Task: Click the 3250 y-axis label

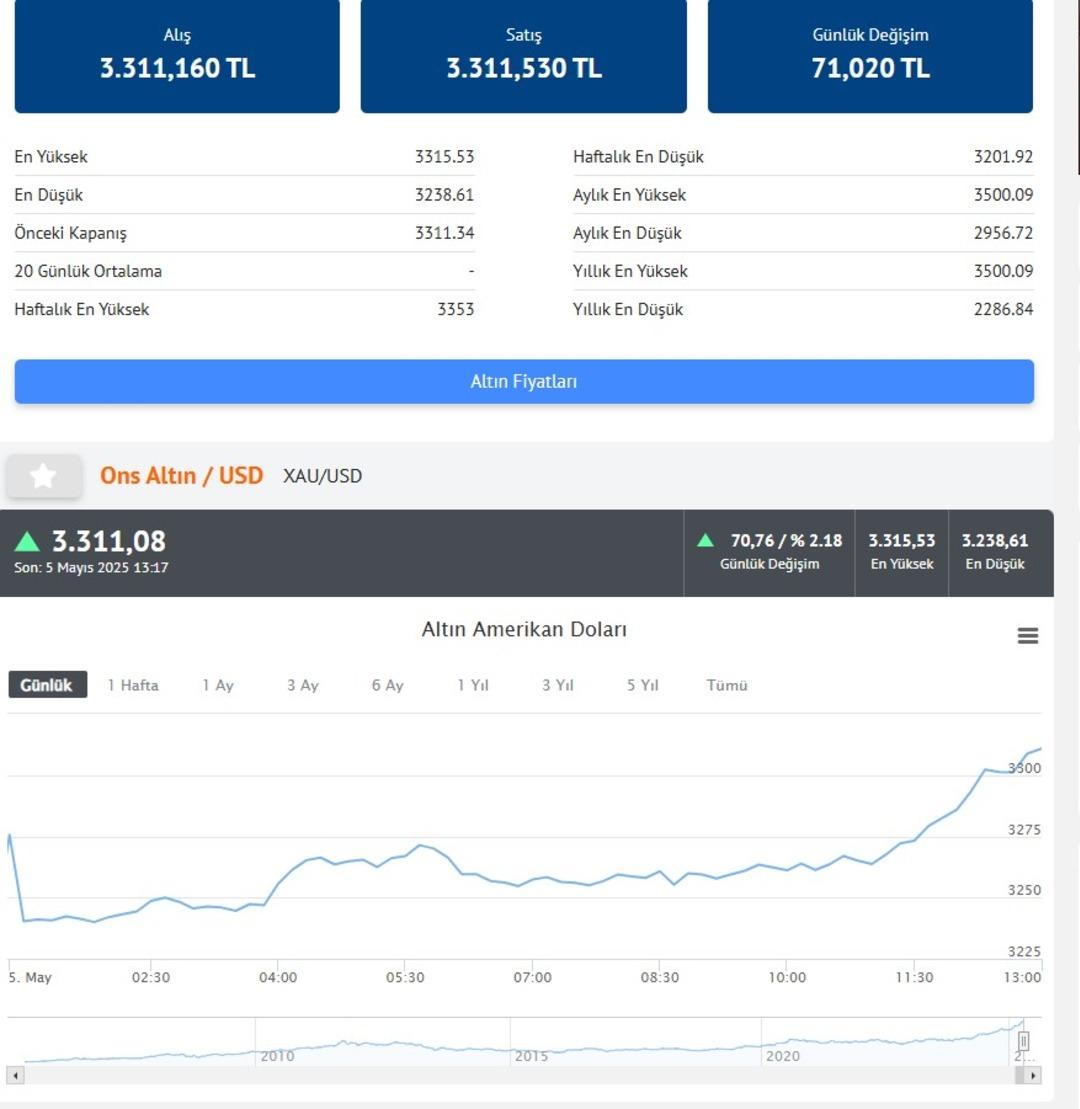Action: coord(1024,890)
